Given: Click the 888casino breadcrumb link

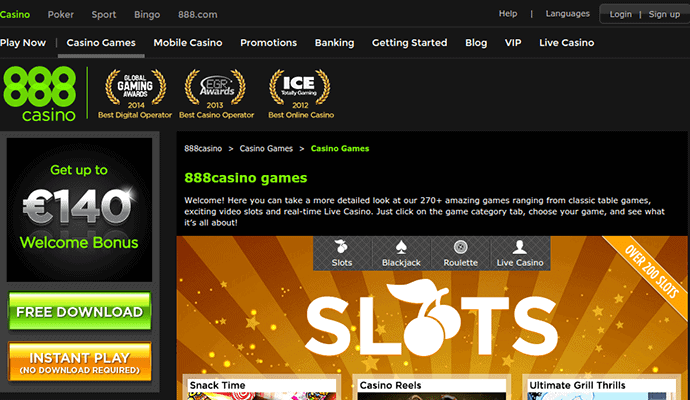Looking at the screenshot, I should click(203, 149).
